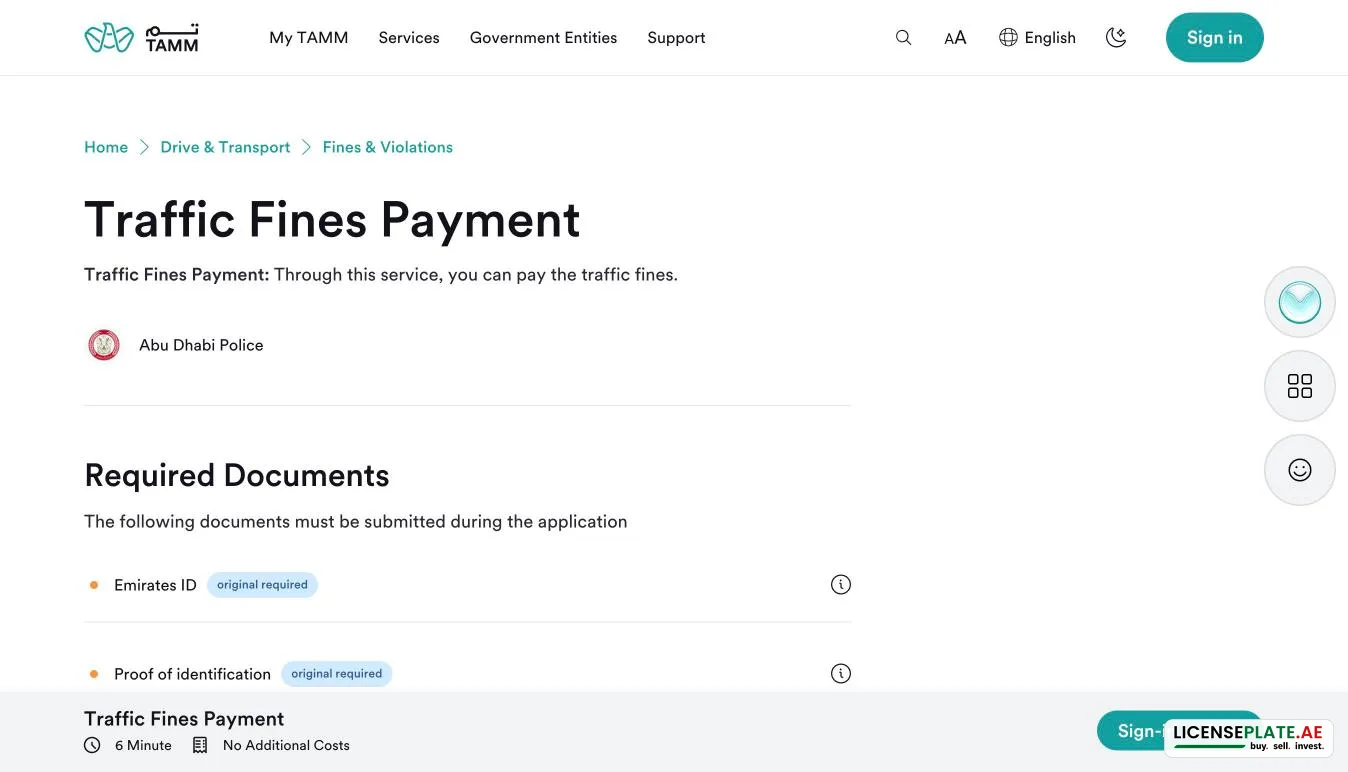Viewport: 1348px width, 772px height.
Task: Show info for Emirates ID document
Action: click(841, 585)
